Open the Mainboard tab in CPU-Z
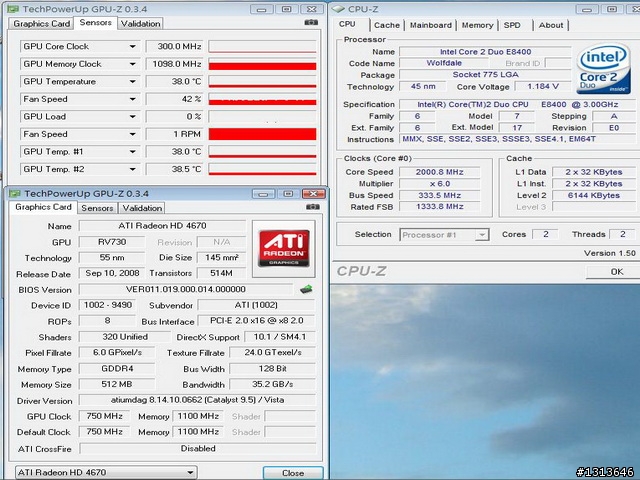Screen dimensions: 640x480 coord(431,25)
